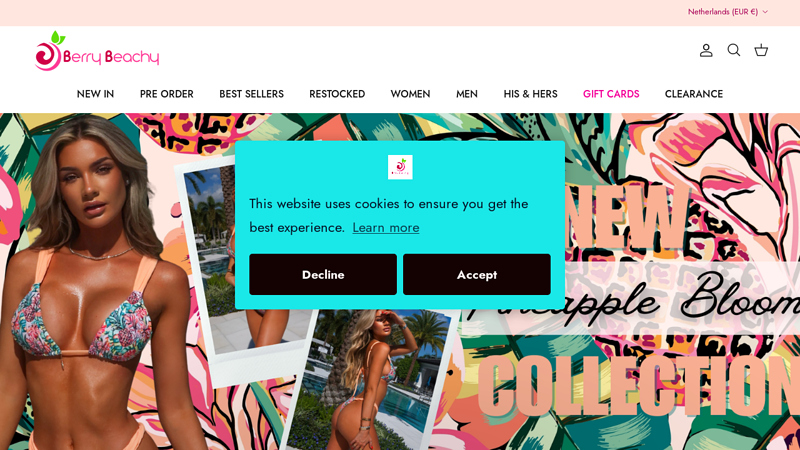Go to GIFT CARDS page

pos(611,94)
